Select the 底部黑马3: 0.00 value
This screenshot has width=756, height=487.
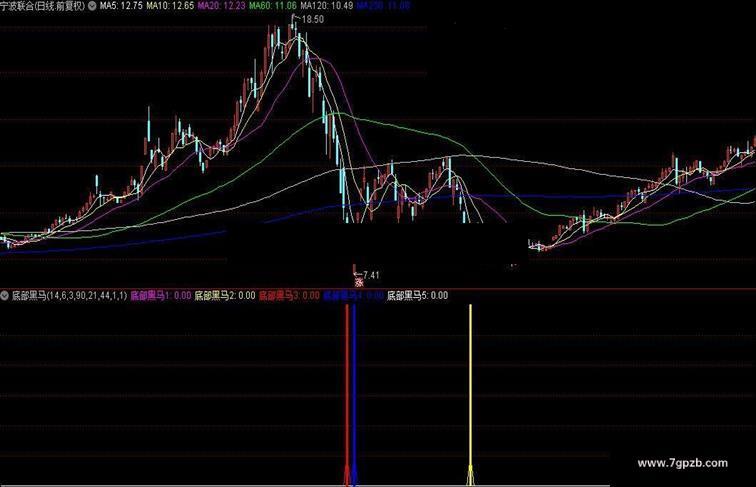tap(289, 296)
